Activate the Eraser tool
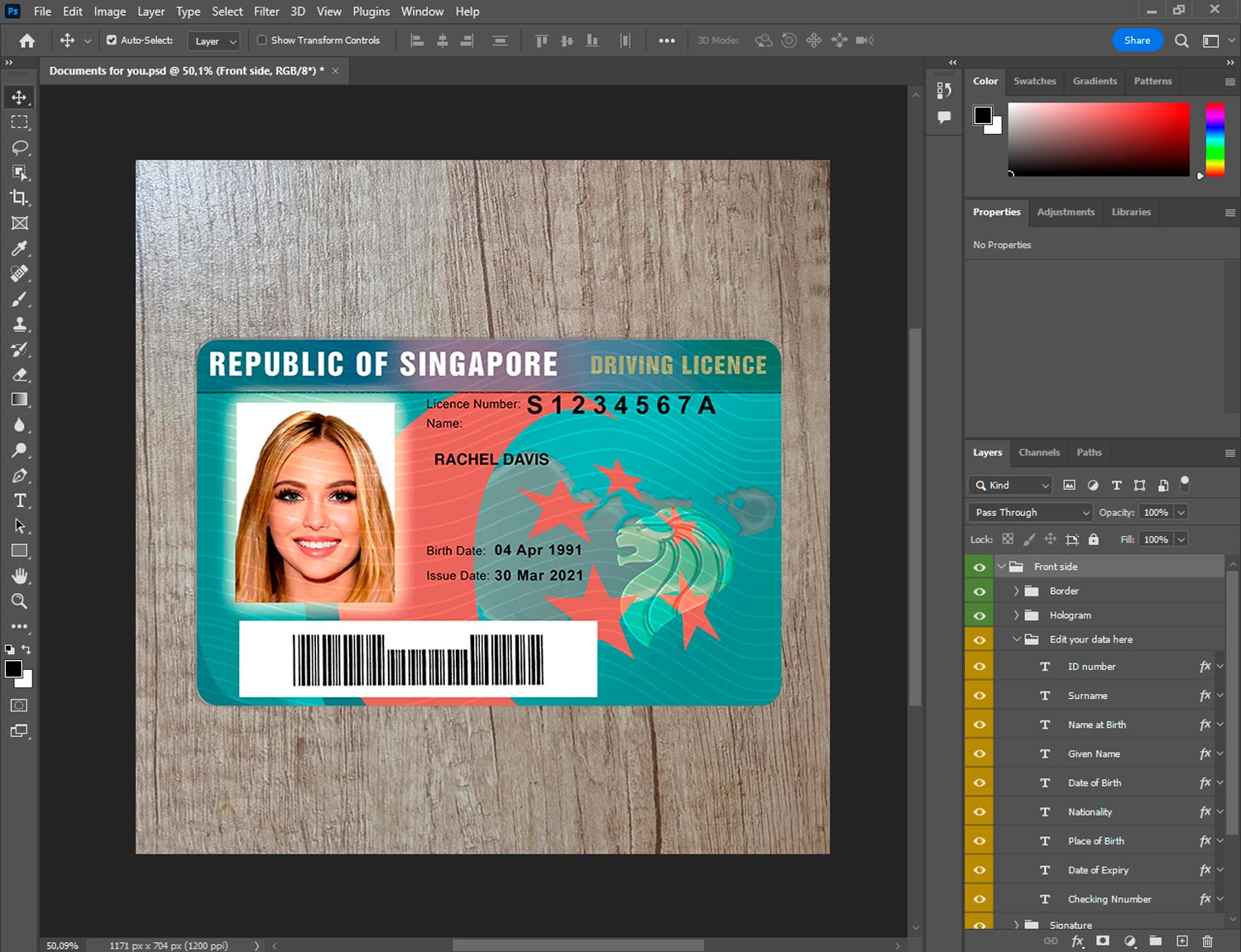Image resolution: width=1241 pixels, height=952 pixels. pyautogui.click(x=20, y=375)
